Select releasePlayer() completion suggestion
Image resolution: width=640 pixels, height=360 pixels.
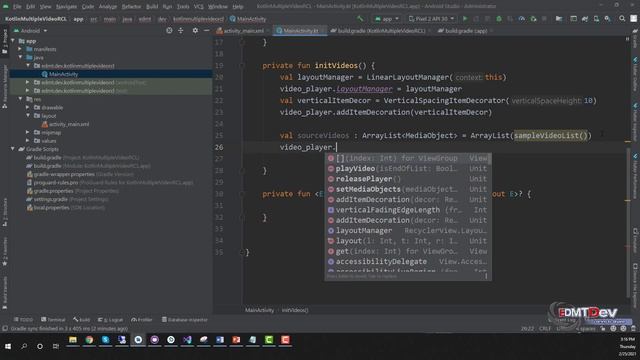408,179
